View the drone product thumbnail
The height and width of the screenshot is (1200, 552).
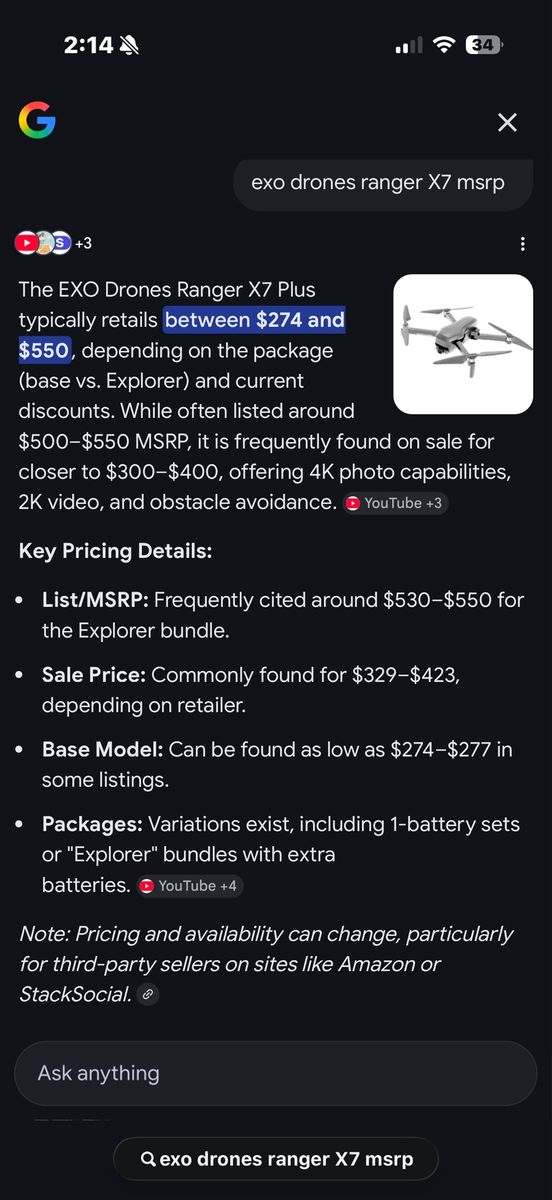[x=463, y=344]
